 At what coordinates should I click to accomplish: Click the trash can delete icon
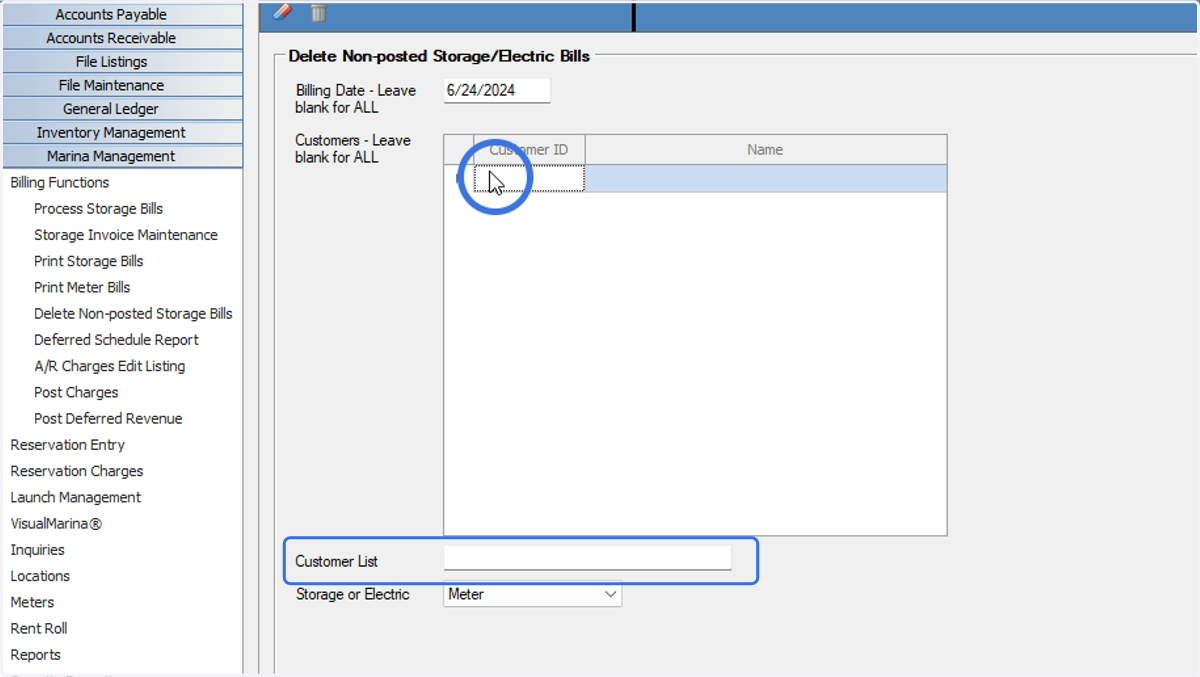click(x=318, y=13)
